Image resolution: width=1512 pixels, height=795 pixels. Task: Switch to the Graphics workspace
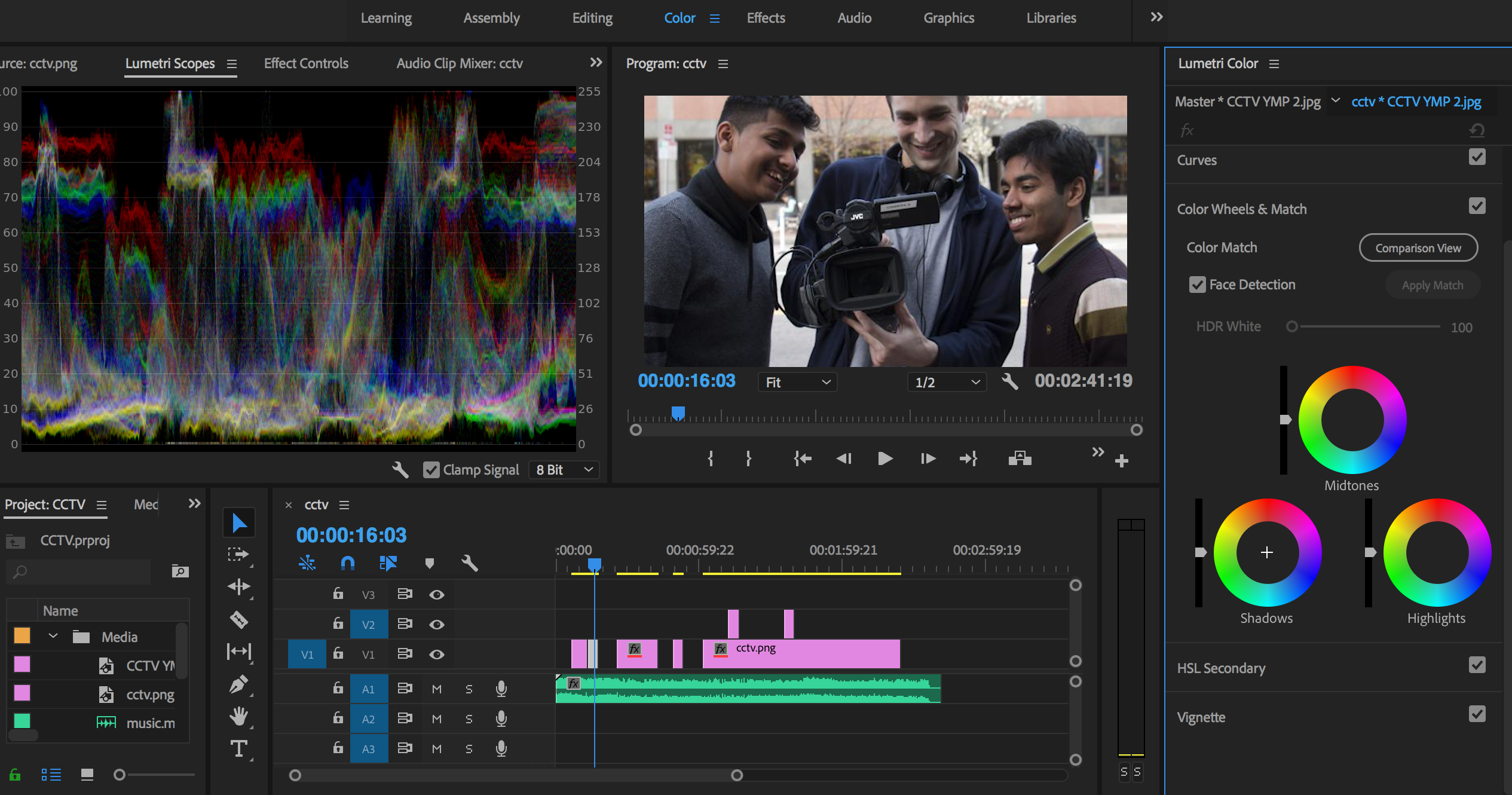pyautogui.click(x=948, y=18)
